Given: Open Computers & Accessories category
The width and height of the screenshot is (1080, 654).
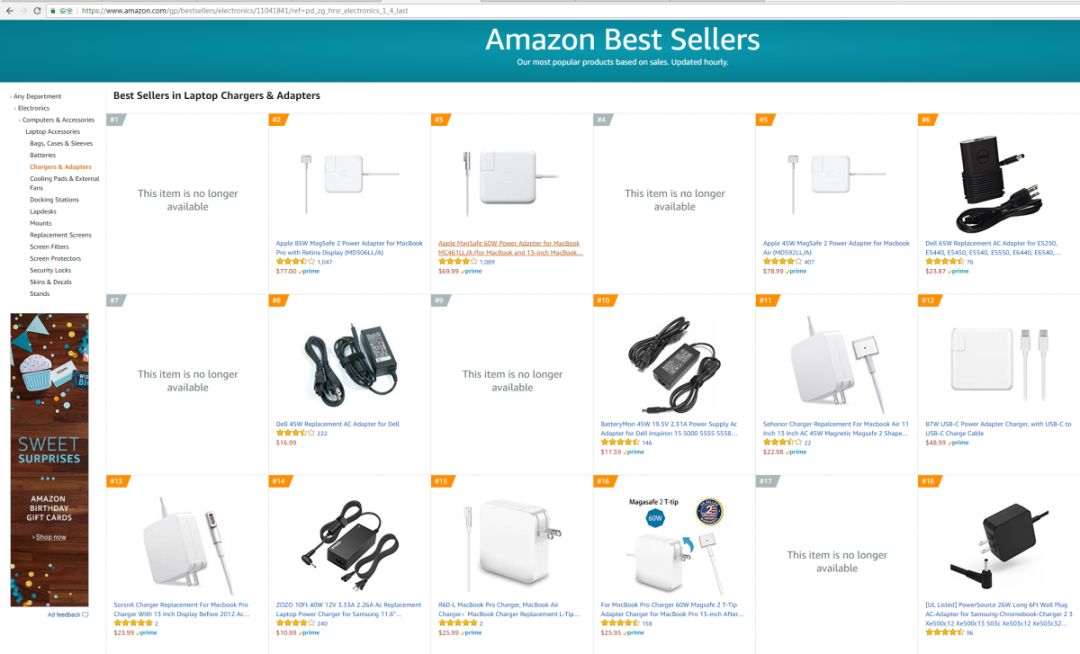Looking at the screenshot, I should [58, 120].
